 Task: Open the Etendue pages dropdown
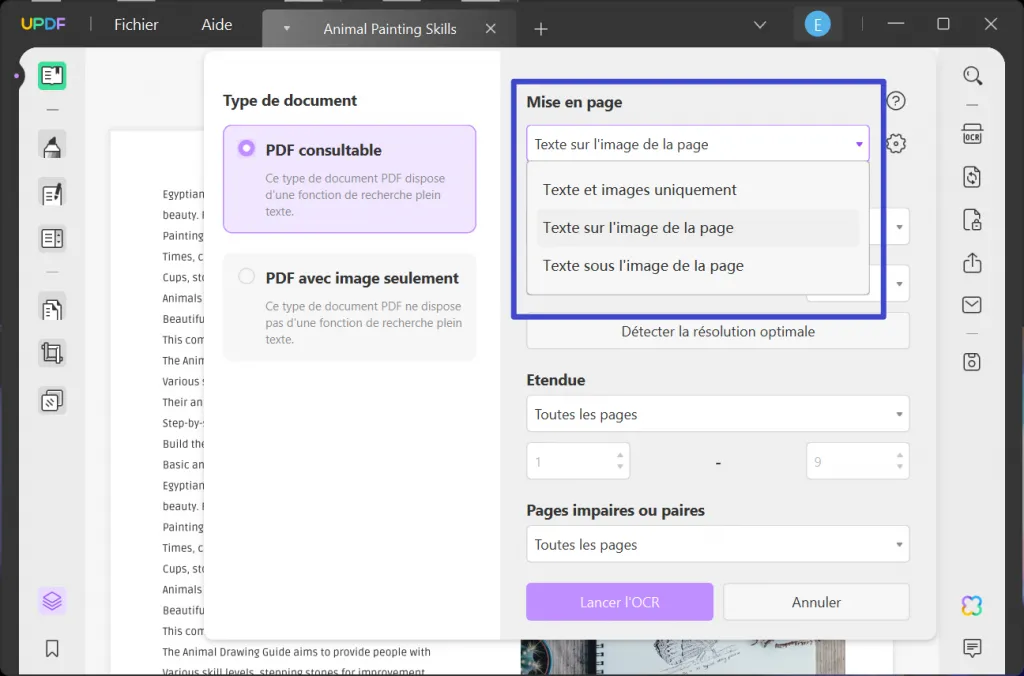click(x=717, y=413)
